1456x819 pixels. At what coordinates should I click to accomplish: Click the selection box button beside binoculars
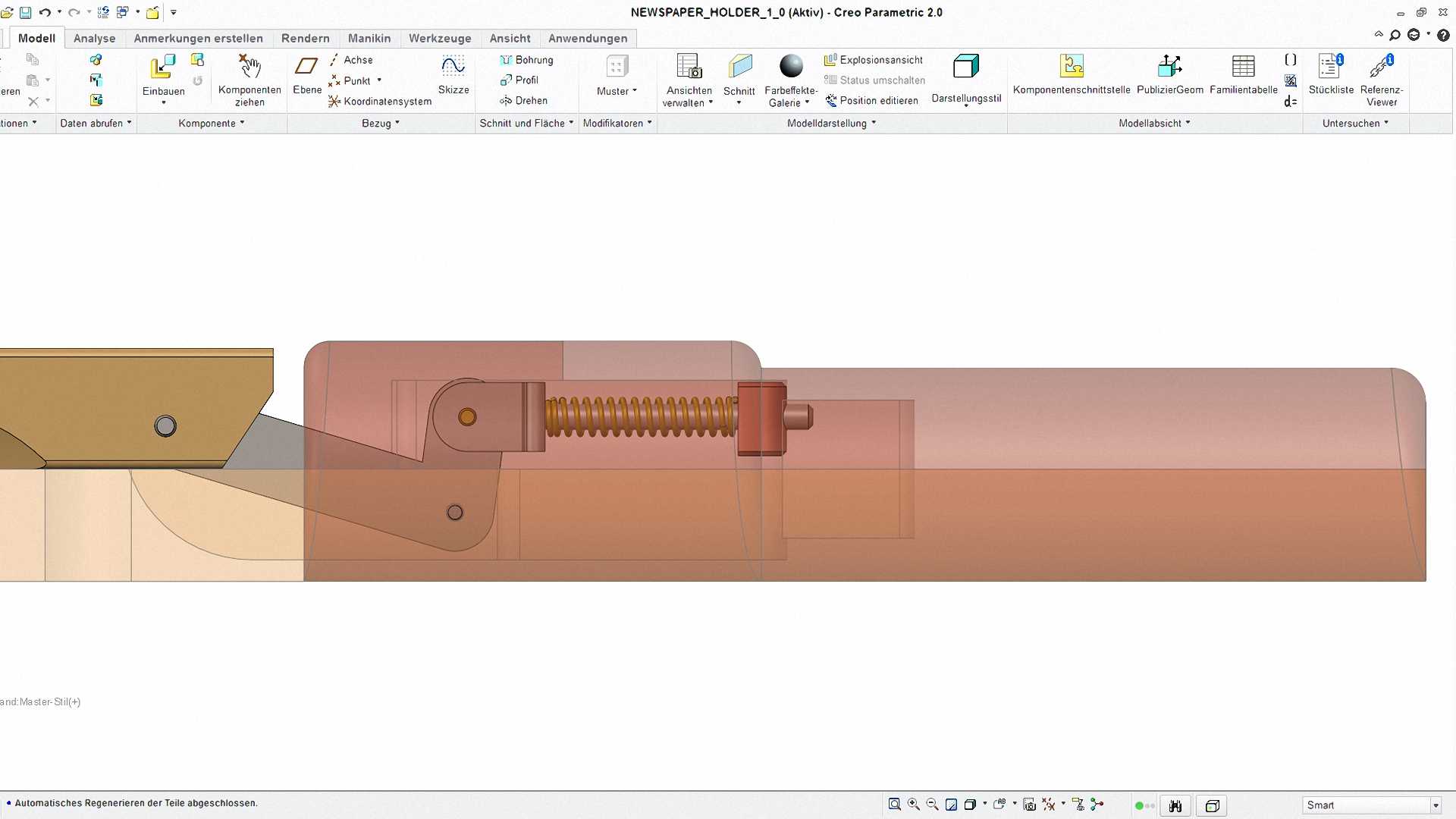(x=1212, y=805)
